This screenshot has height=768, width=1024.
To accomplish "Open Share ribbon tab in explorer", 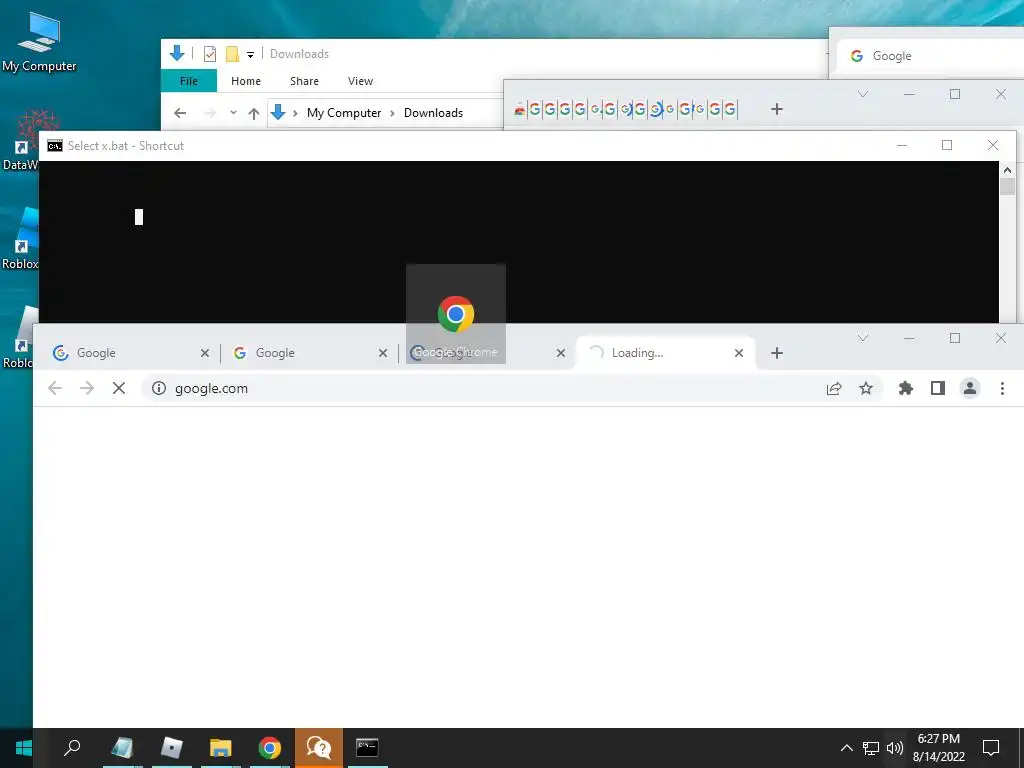I will 304,81.
